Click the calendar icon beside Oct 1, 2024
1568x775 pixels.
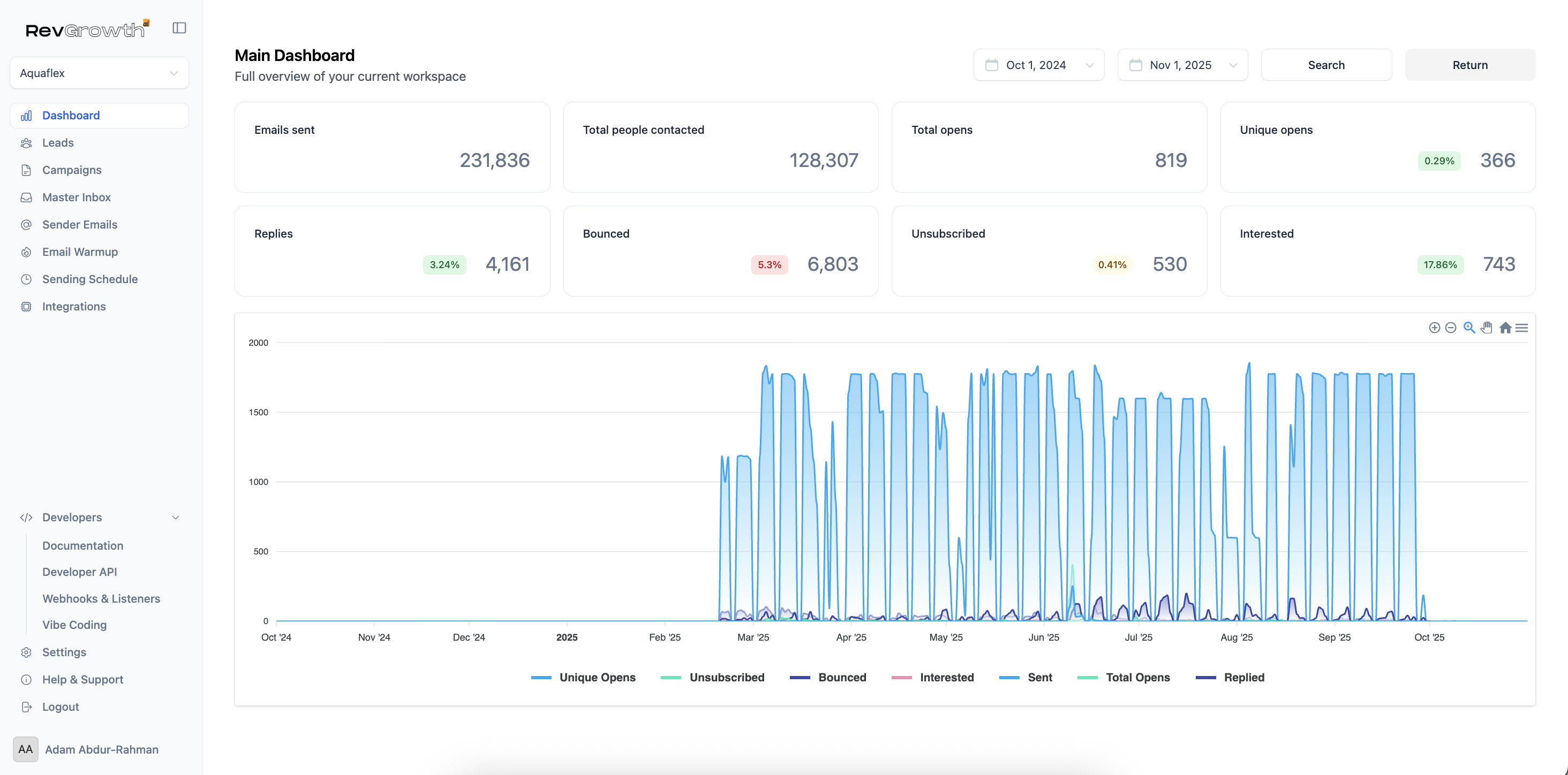tap(992, 65)
